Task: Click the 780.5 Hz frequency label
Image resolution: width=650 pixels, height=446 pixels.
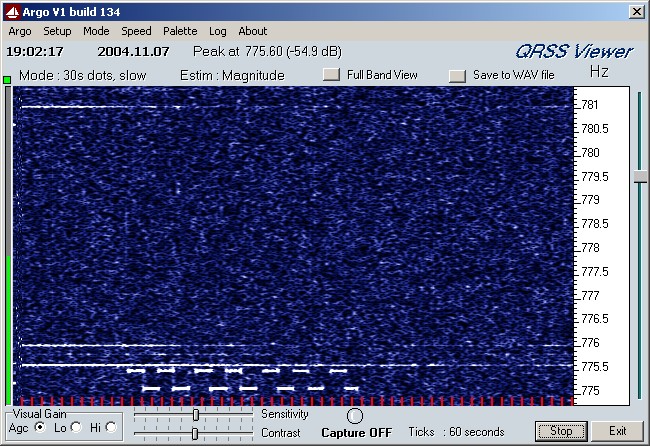Action: [x=595, y=129]
